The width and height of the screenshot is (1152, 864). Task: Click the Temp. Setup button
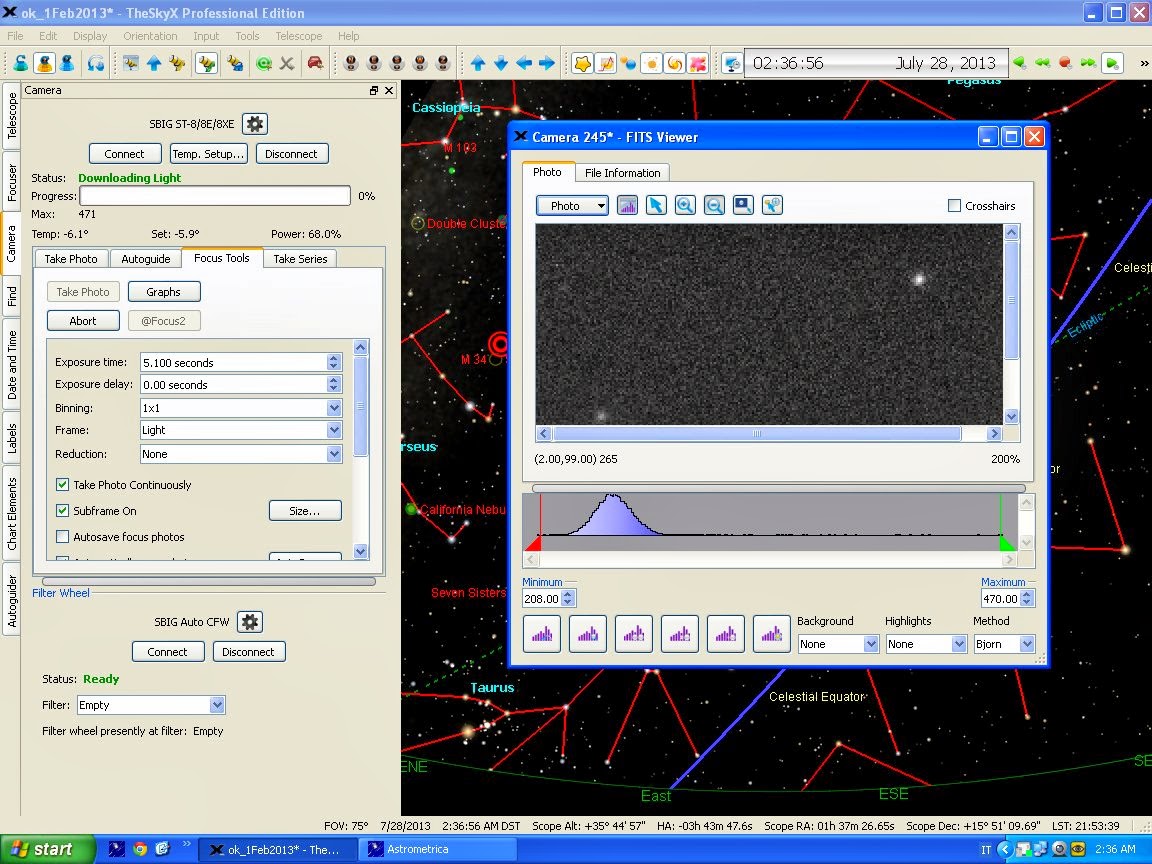tap(208, 154)
